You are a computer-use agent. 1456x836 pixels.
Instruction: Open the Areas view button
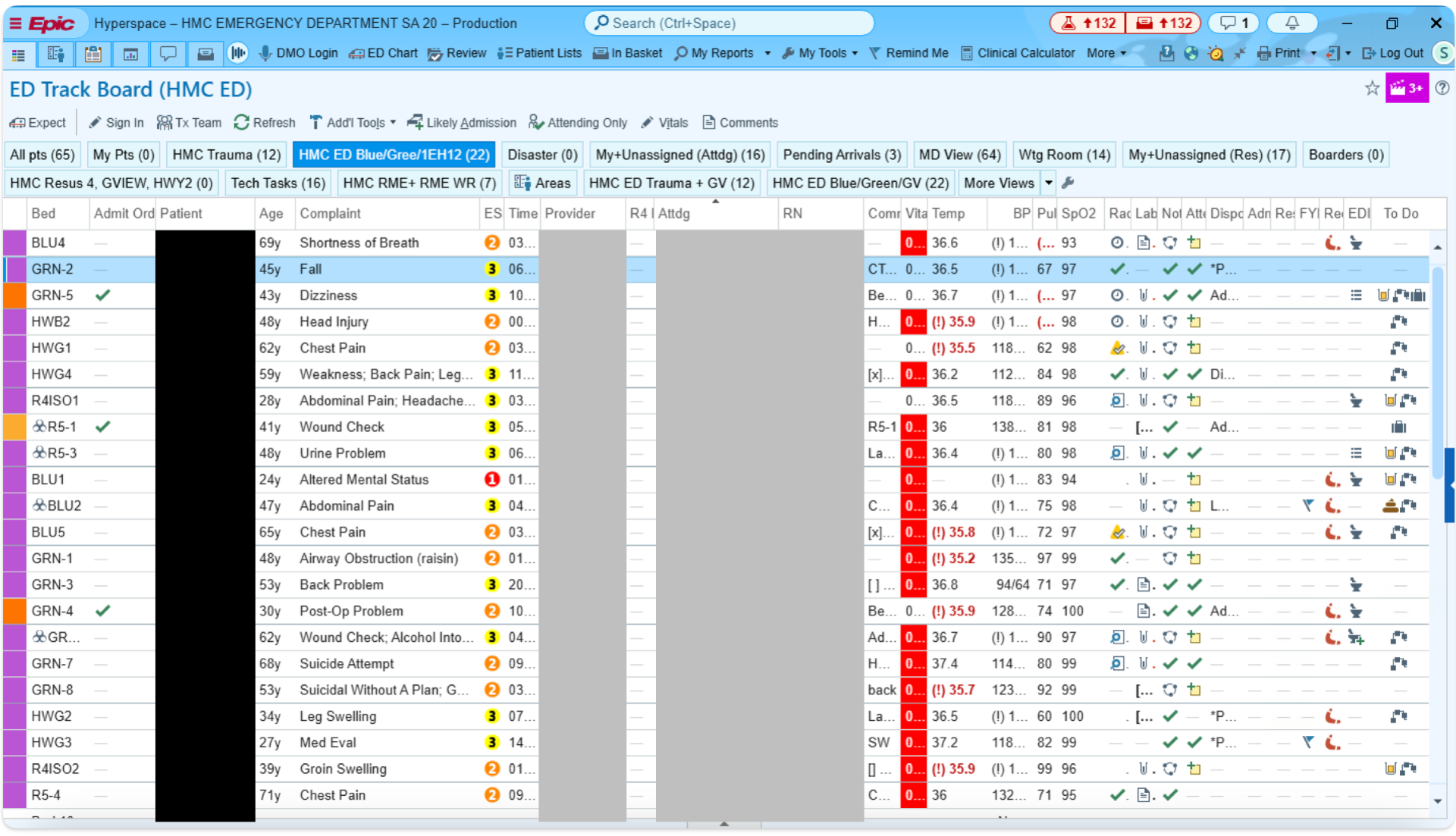tap(542, 183)
